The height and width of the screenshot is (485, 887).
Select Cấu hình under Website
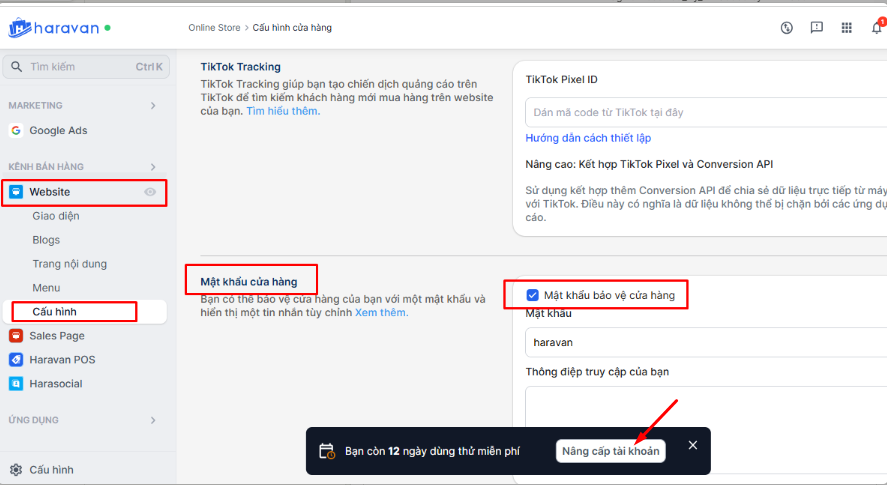click(x=85, y=312)
